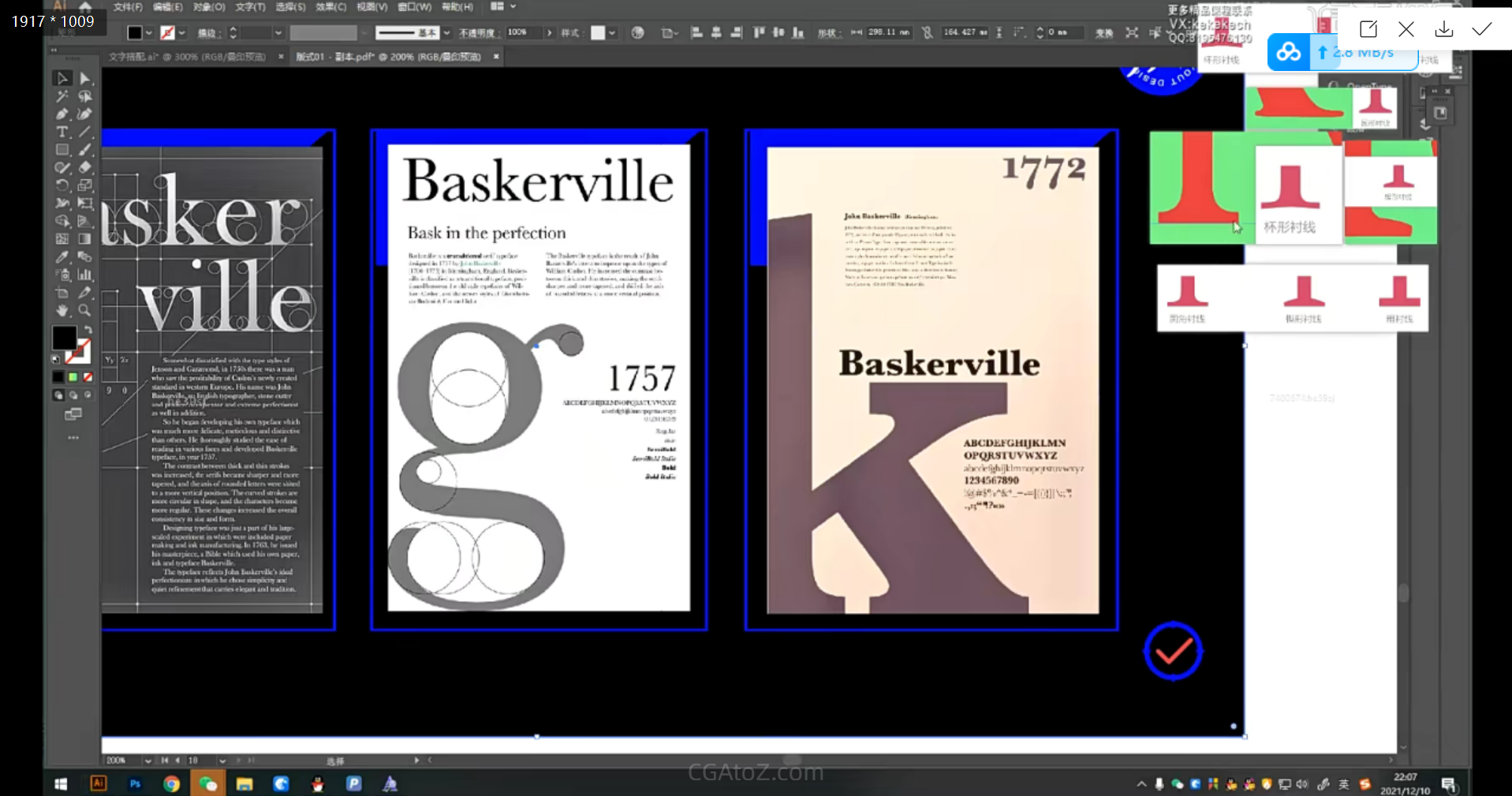Click the download icon in floating toolbar
Image resolution: width=1512 pixels, height=796 pixels.
tap(1443, 29)
